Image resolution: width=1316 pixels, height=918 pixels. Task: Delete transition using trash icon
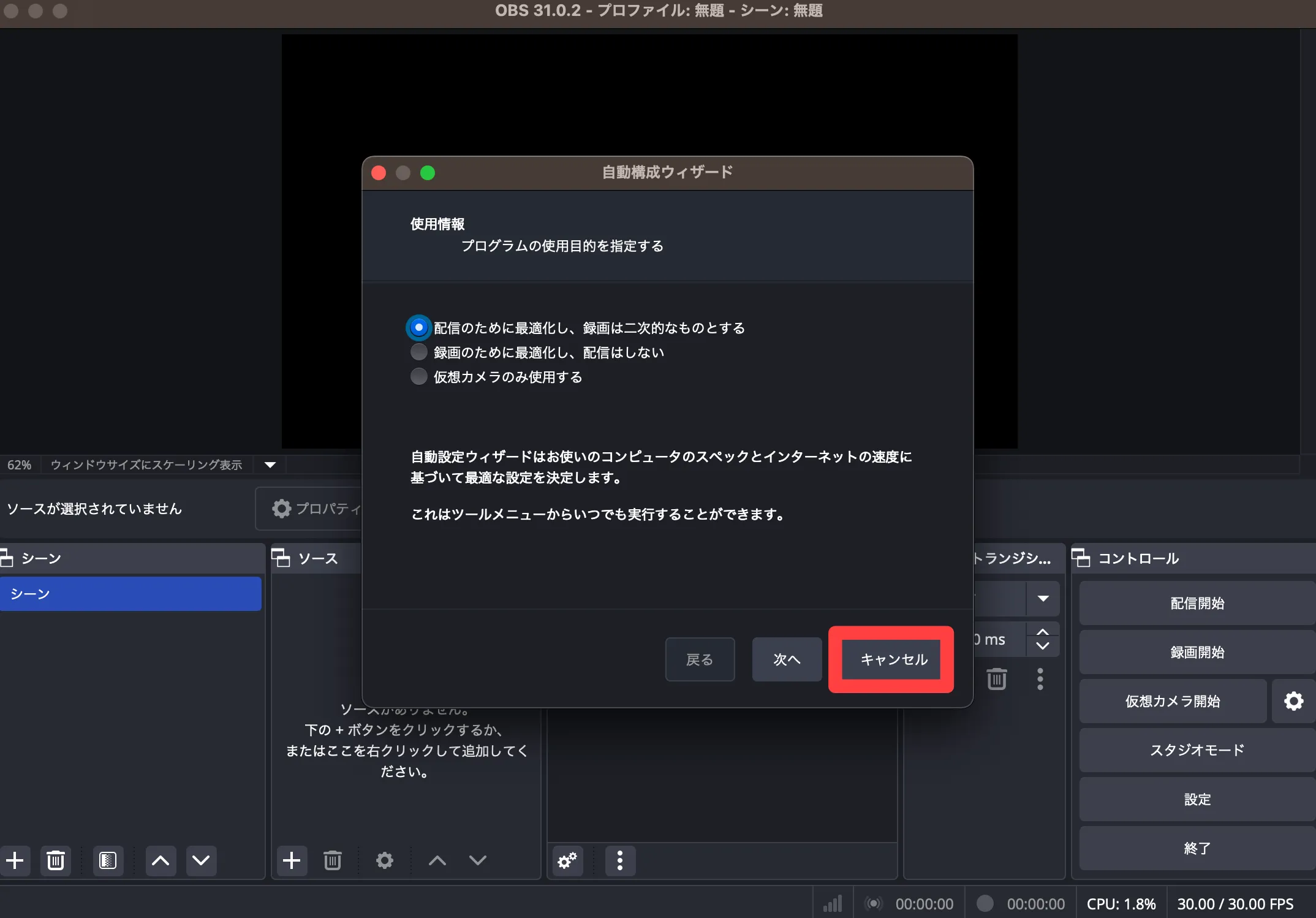coord(997,679)
